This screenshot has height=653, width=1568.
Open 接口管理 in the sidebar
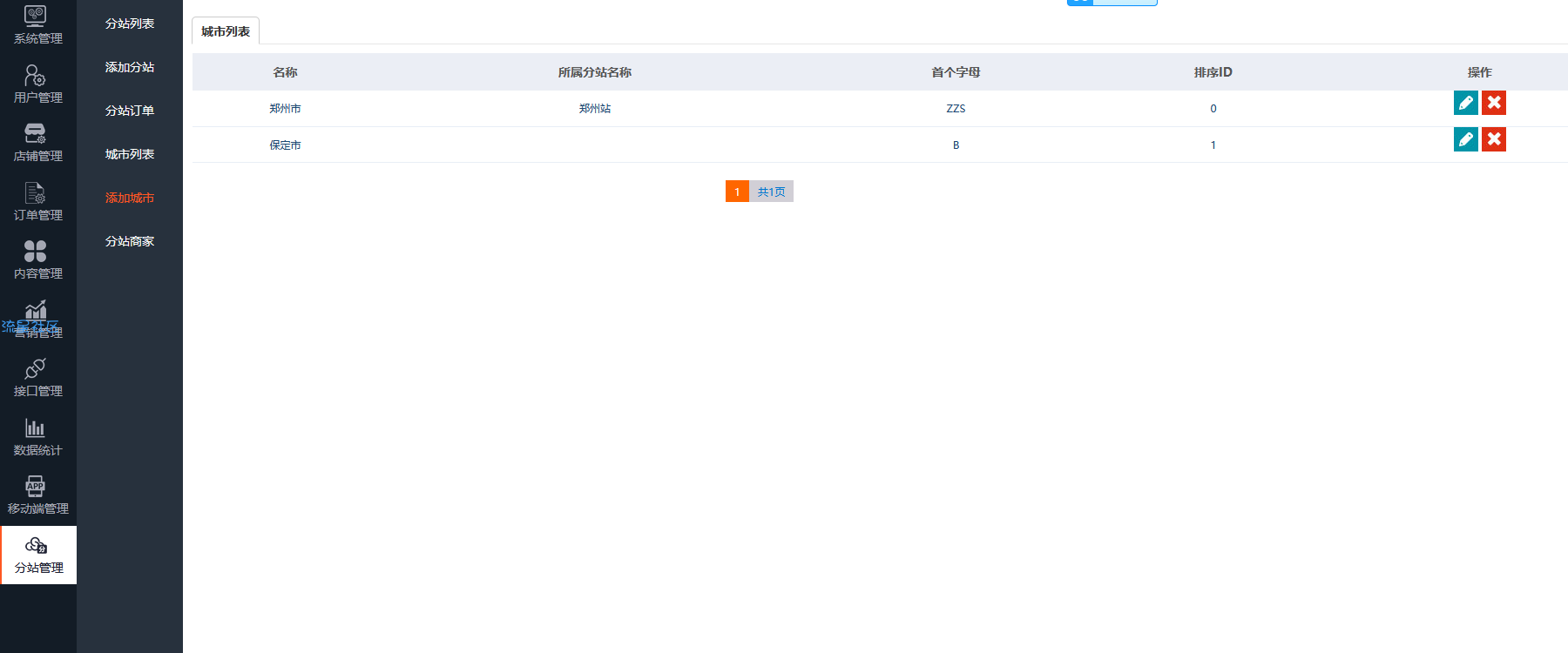pos(38,378)
